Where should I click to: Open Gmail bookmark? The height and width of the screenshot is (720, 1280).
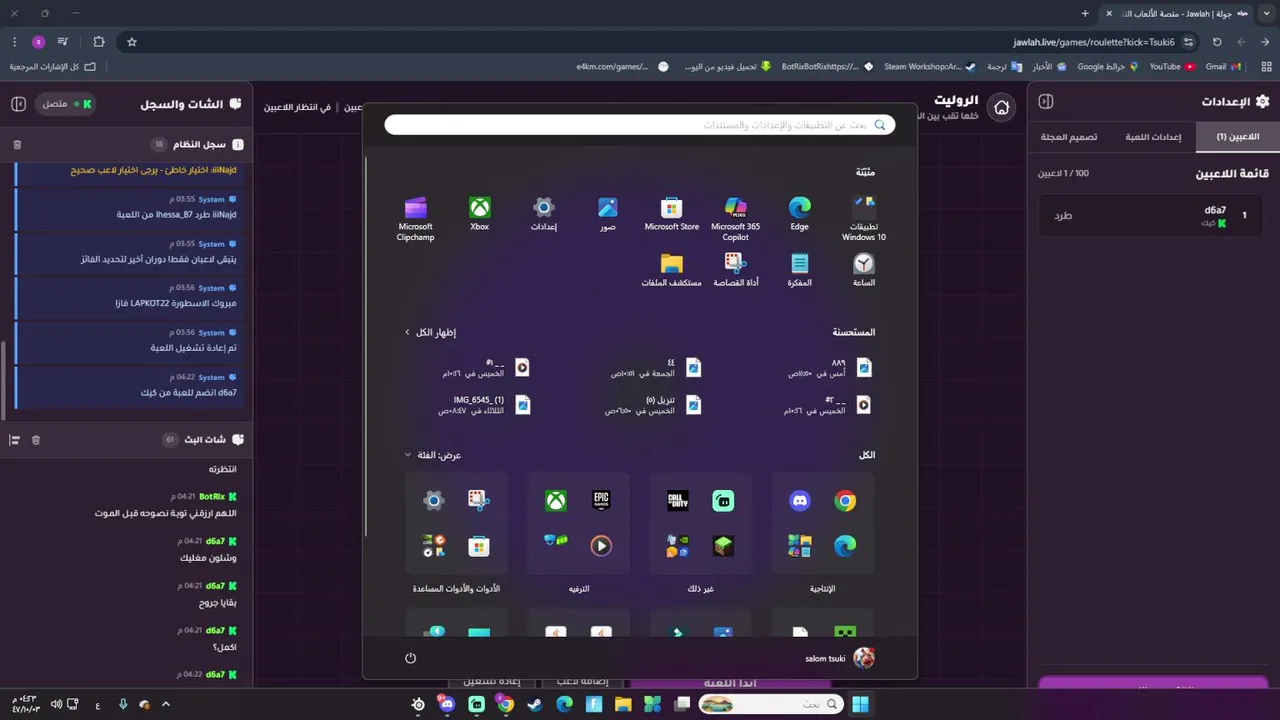pyautogui.click(x=1223, y=67)
